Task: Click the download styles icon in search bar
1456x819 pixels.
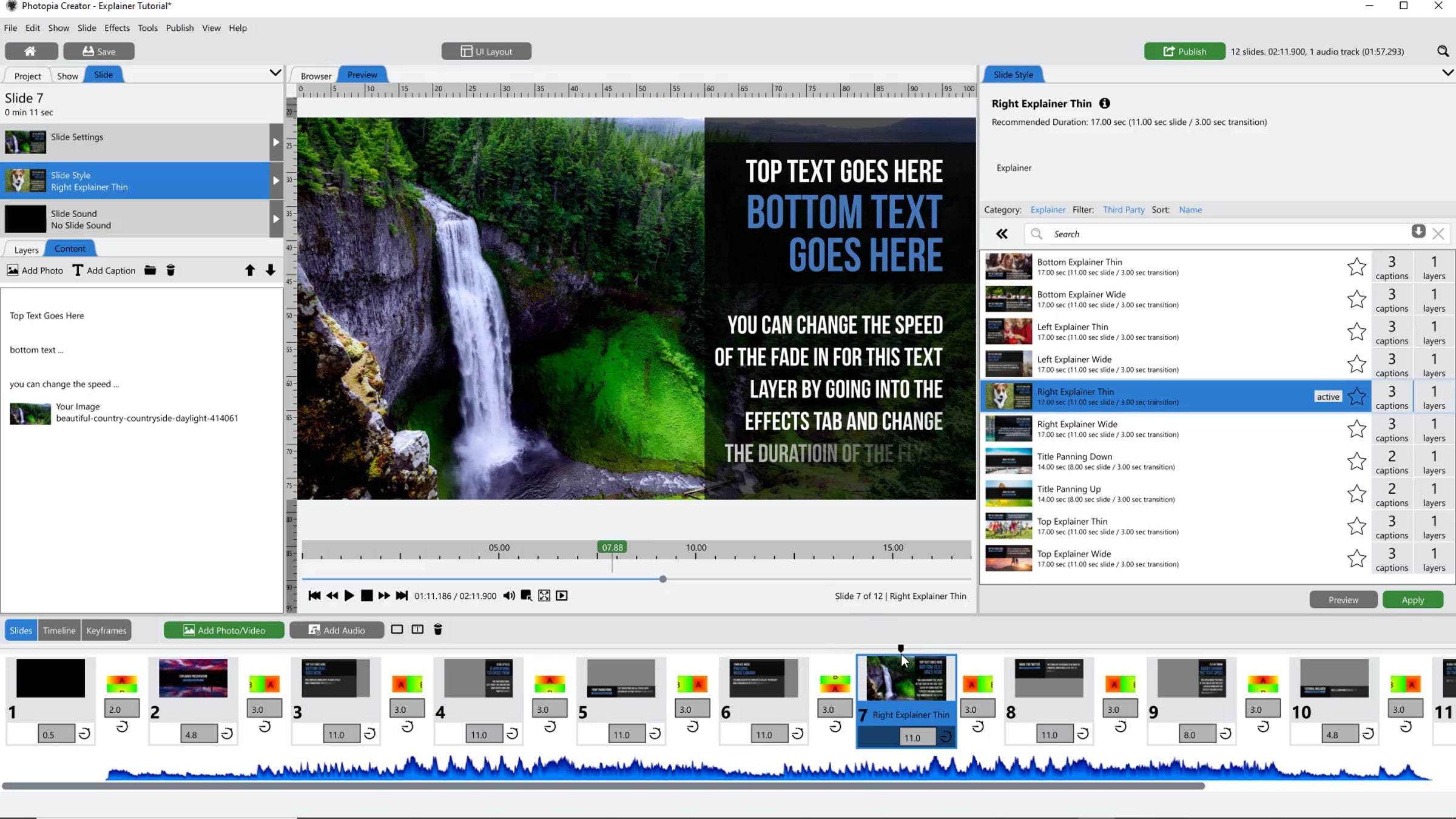Action: (1418, 232)
